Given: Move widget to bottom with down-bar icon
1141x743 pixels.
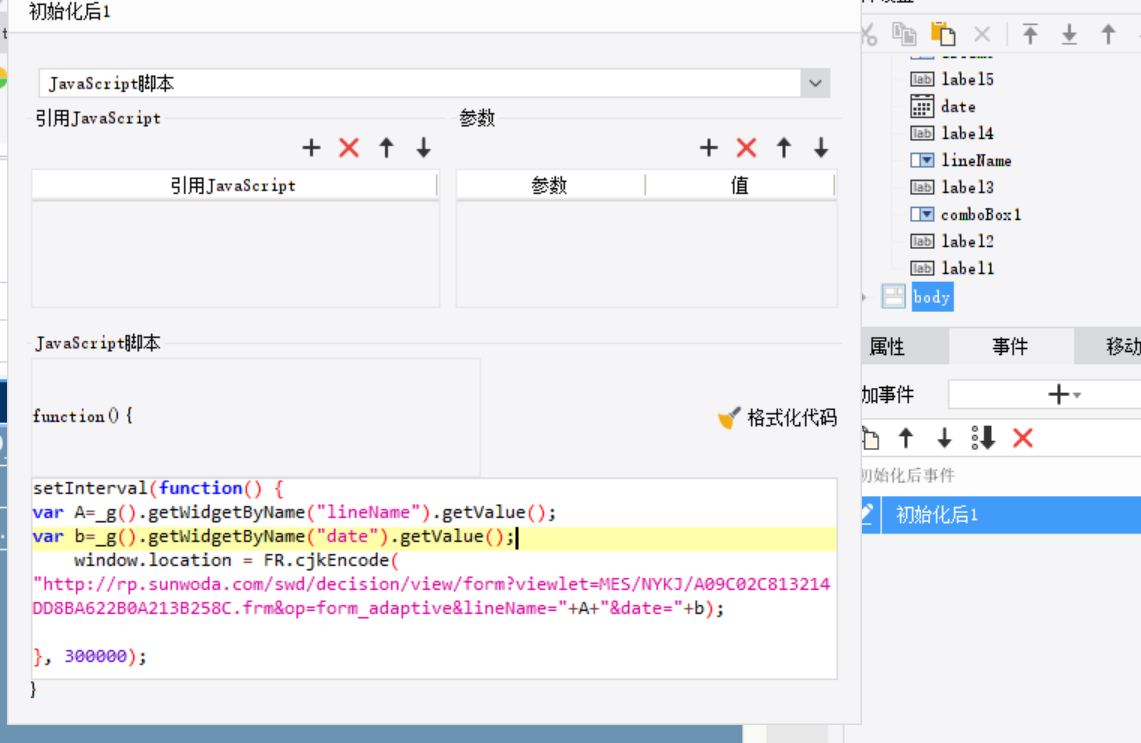Looking at the screenshot, I should (x=1069, y=34).
